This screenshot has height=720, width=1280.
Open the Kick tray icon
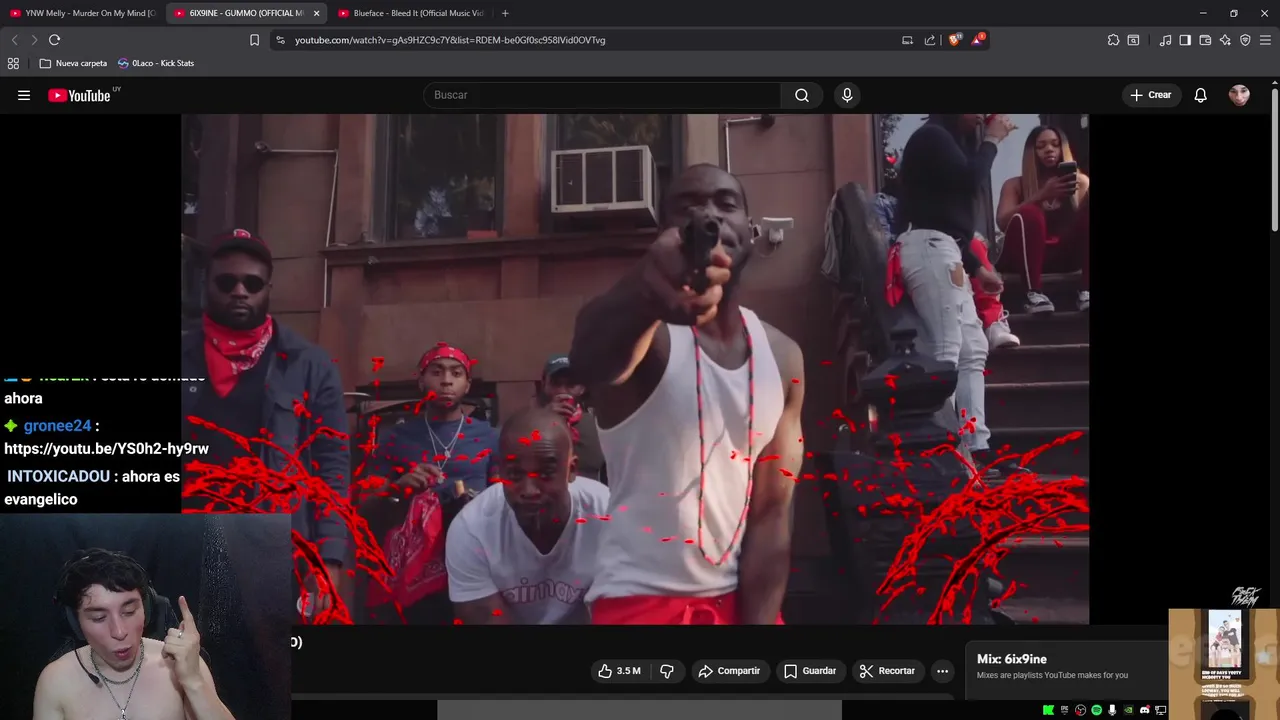pos(1048,710)
